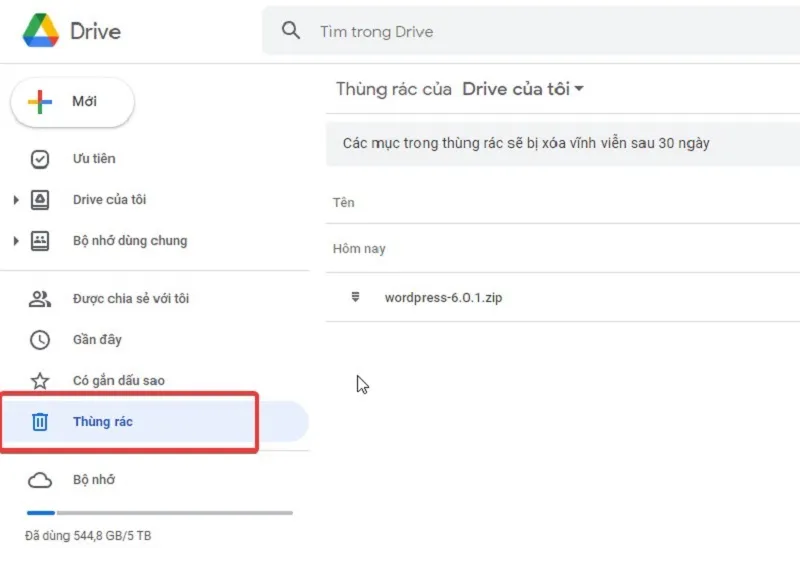Image resolution: width=800 pixels, height=571 pixels.
Task: Open the "Drive của tôi" trash dropdown
Action: tap(523, 89)
